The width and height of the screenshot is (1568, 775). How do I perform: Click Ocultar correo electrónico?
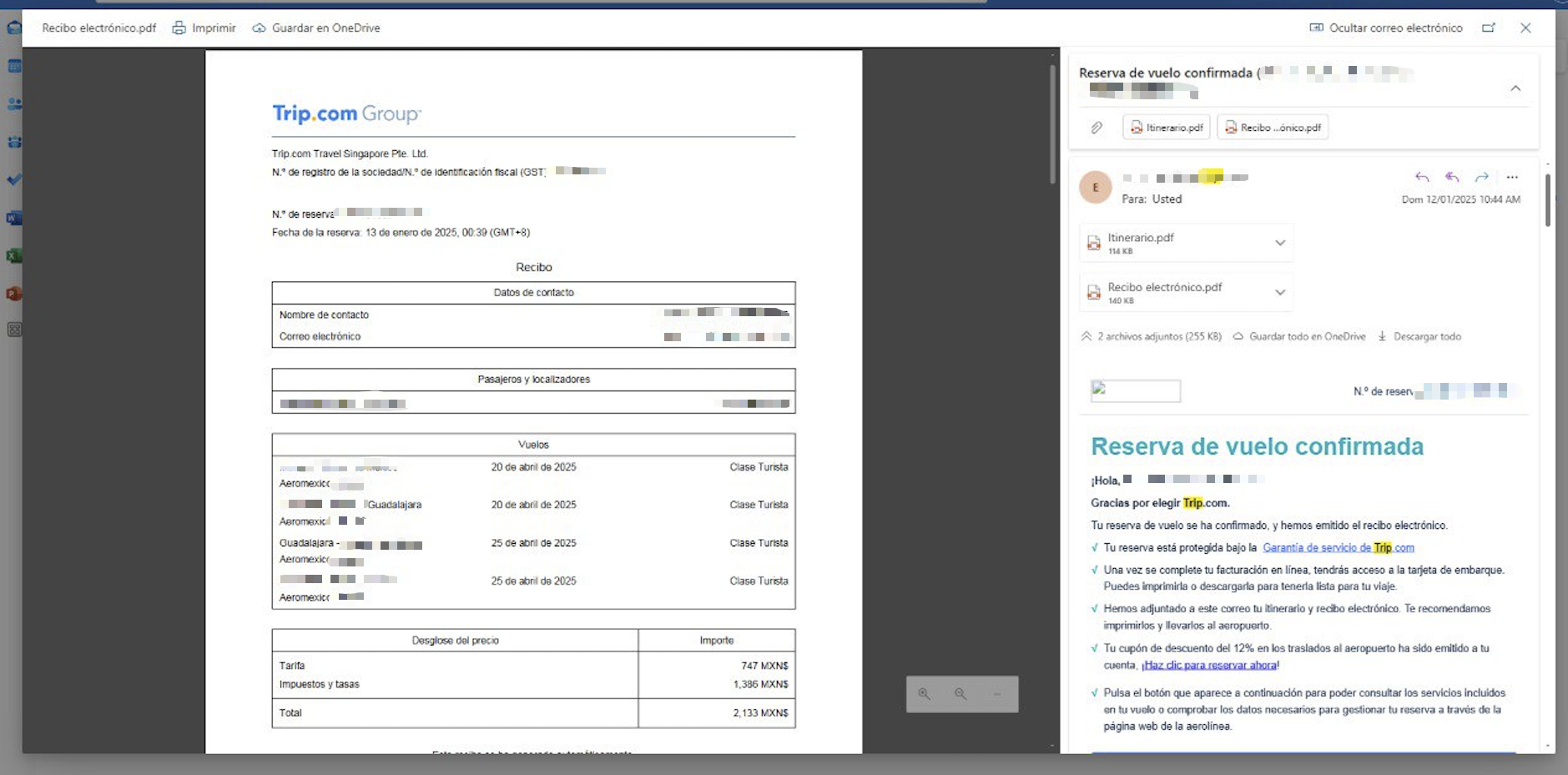point(1386,28)
